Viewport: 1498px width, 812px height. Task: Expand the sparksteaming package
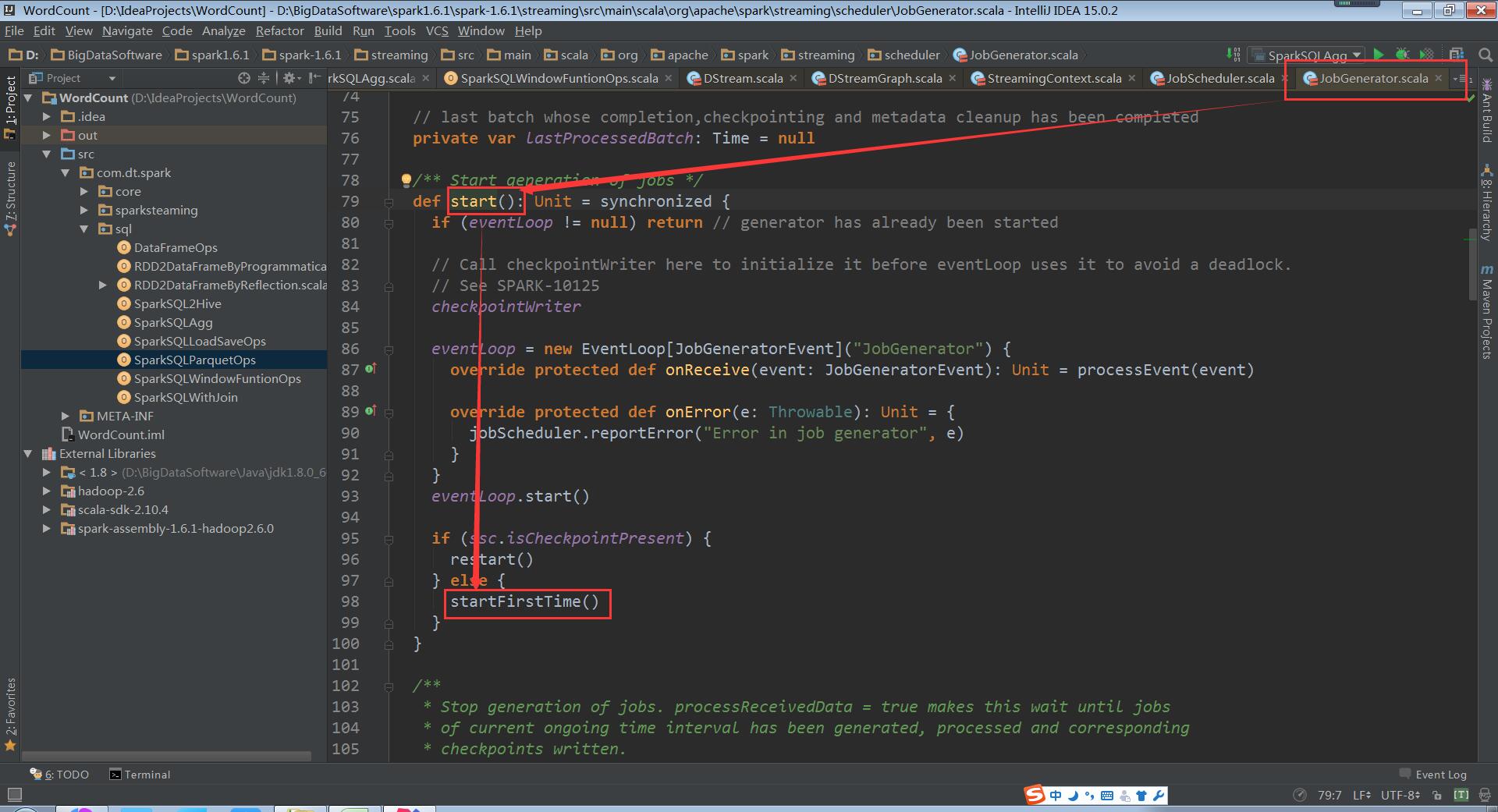click(84, 210)
